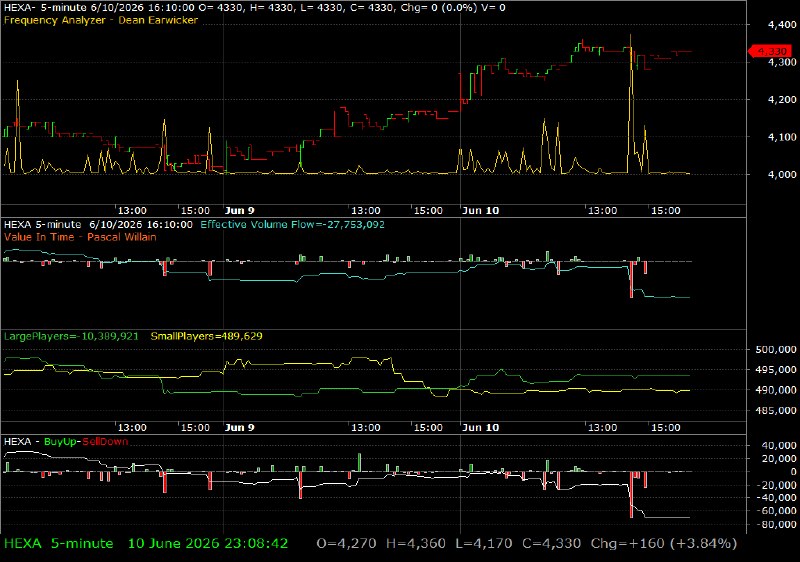This screenshot has width=800, height=562.
Task: Click the 4,200 price axis label
Action: pos(782,99)
